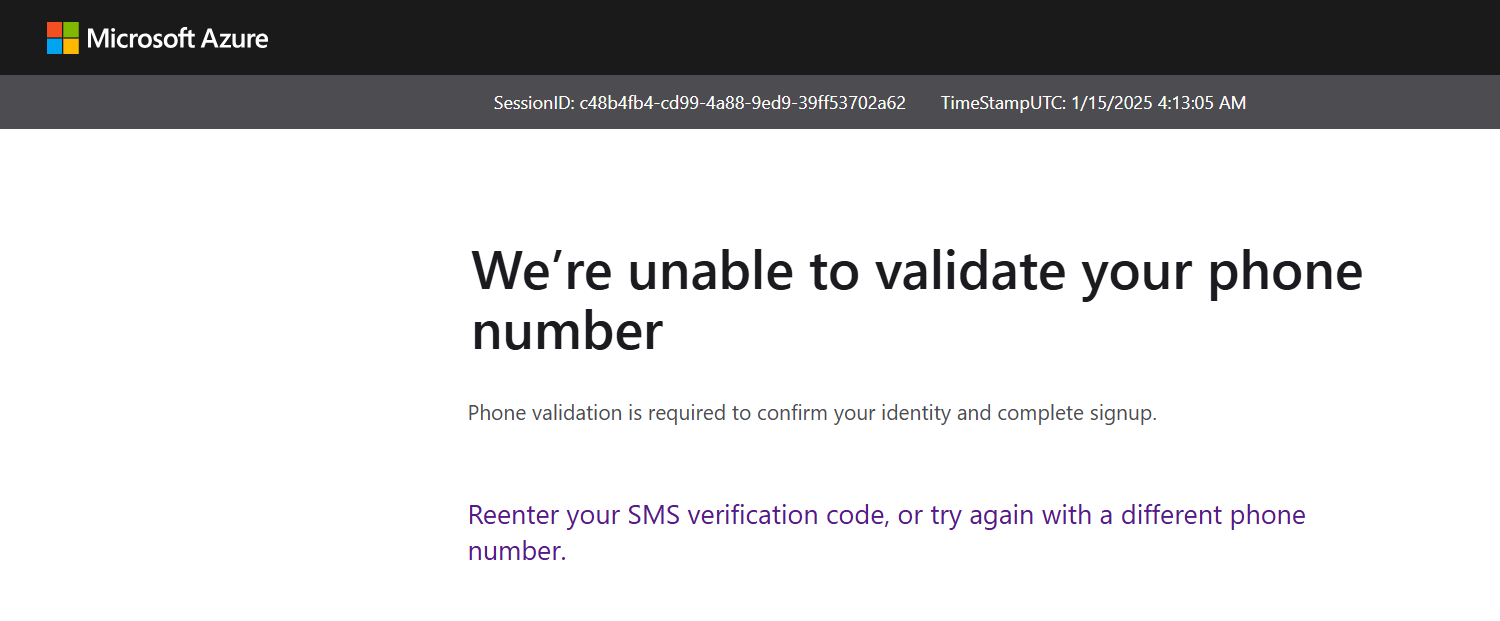The image size is (1500, 621).
Task: Click the blue square of Microsoft logo
Action: pos(54,46)
